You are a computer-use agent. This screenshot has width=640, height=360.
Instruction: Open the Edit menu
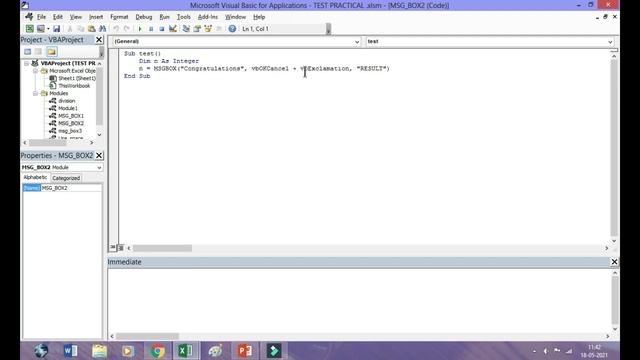point(58,17)
